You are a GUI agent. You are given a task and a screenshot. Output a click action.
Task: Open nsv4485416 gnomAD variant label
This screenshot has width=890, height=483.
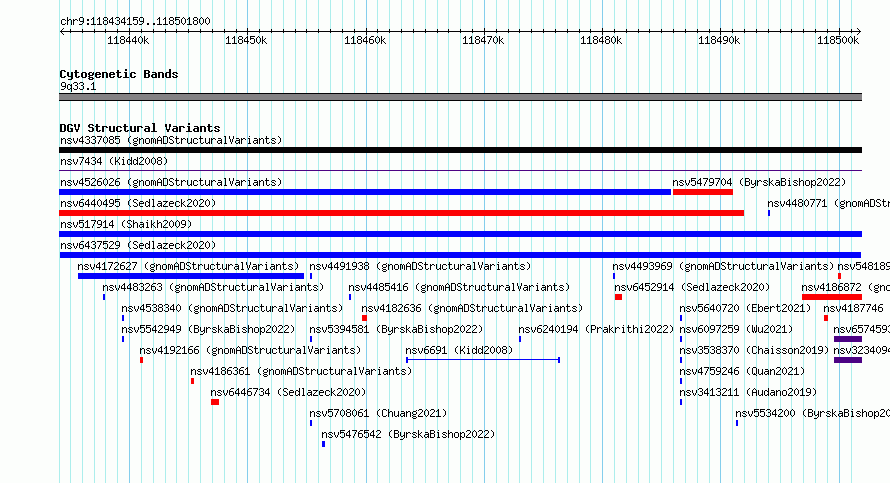tap(459, 287)
